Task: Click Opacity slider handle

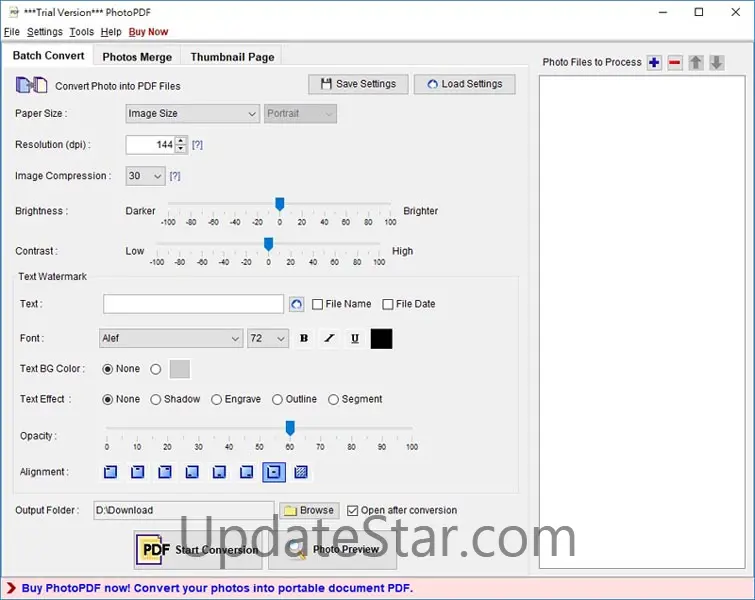Action: pyautogui.click(x=290, y=428)
